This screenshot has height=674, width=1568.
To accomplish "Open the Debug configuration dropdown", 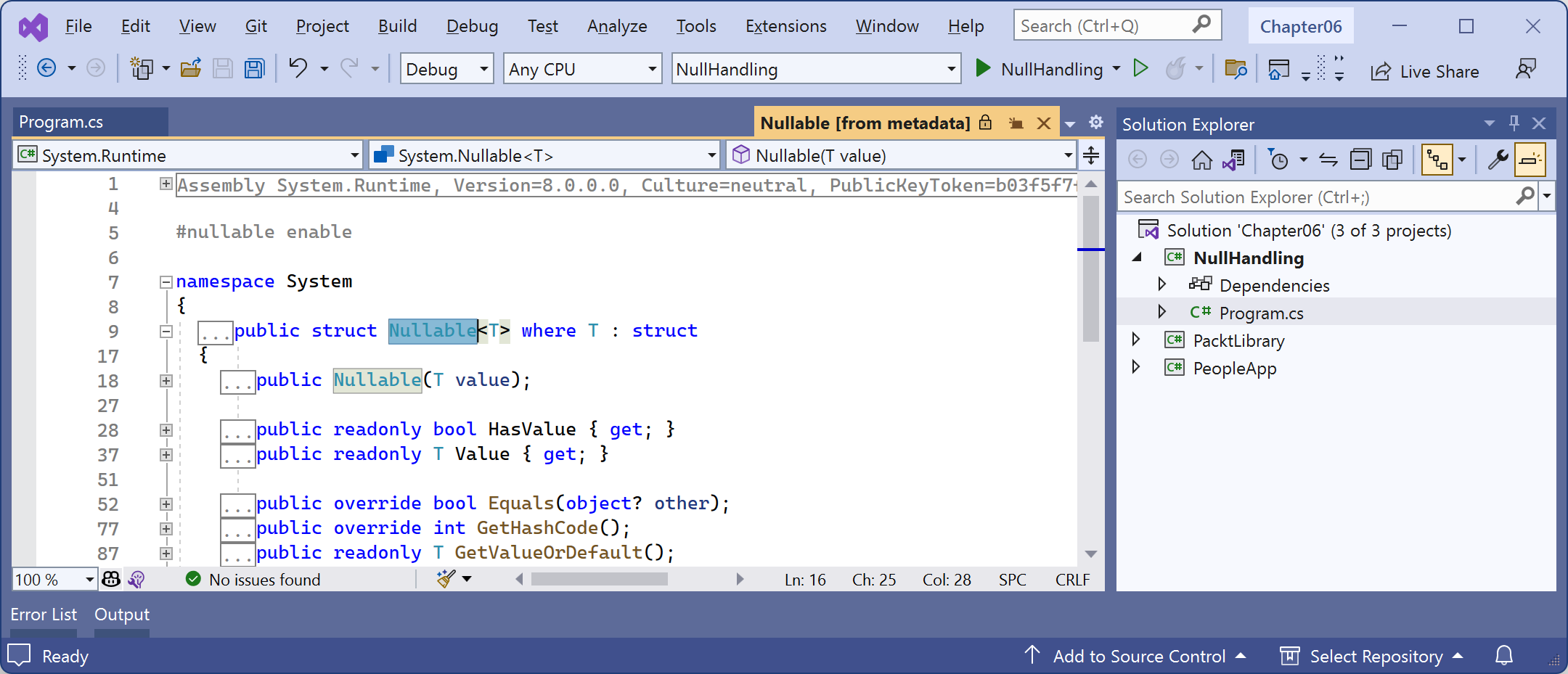I will (x=447, y=69).
